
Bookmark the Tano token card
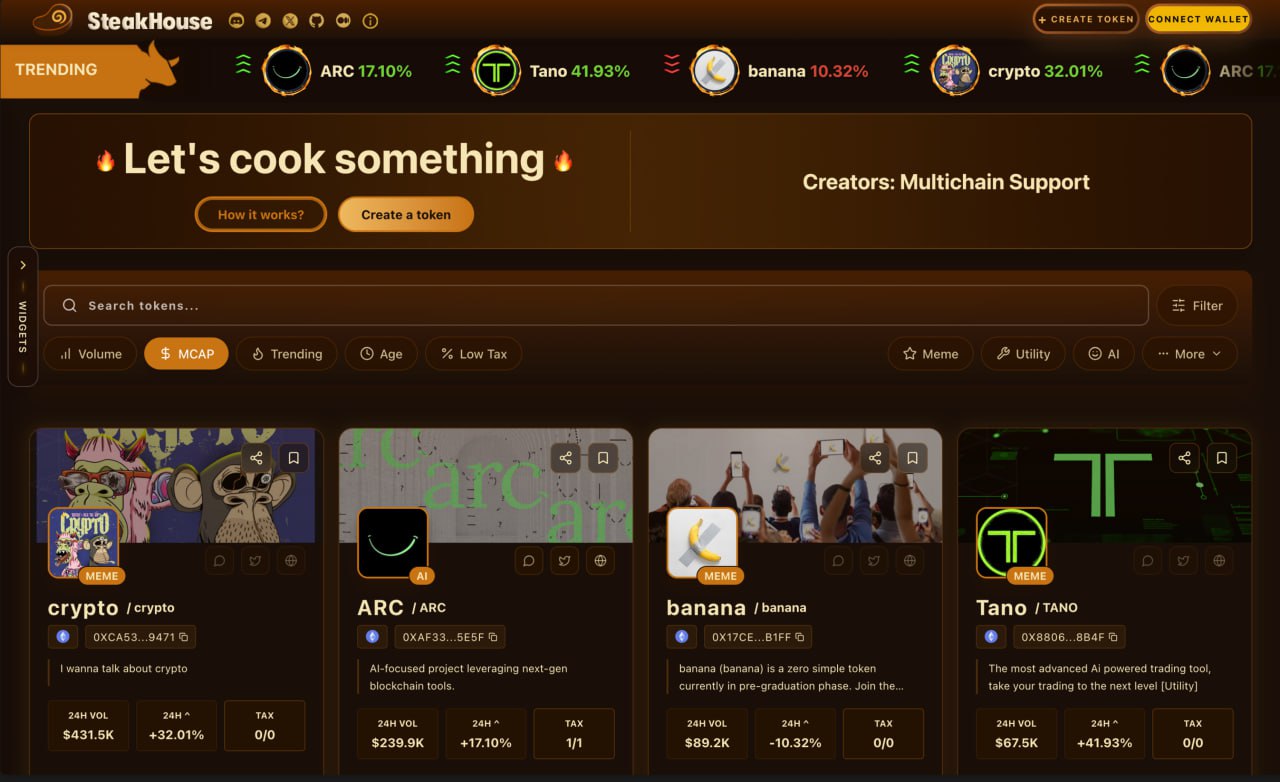click(1222, 458)
